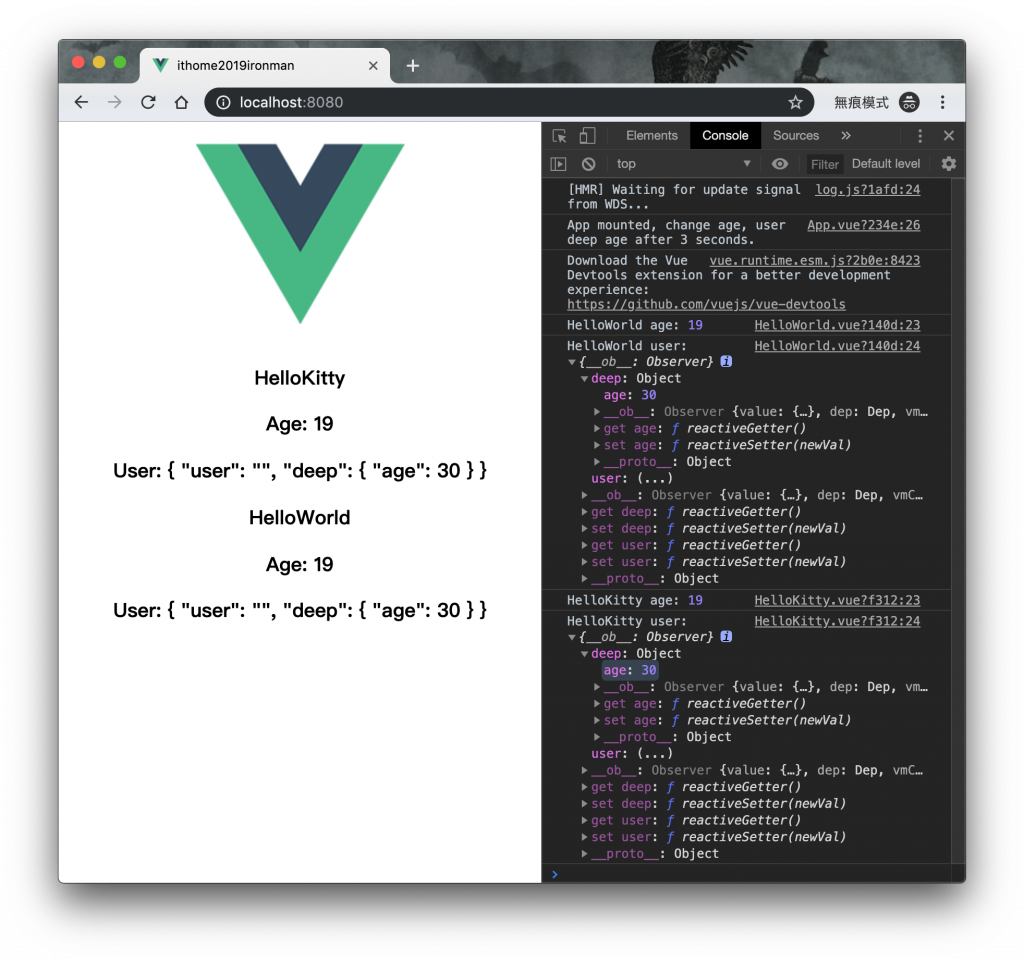The image size is (1024, 960).
Task: Click the info badge on HelloWorld Observer
Action: click(726, 361)
